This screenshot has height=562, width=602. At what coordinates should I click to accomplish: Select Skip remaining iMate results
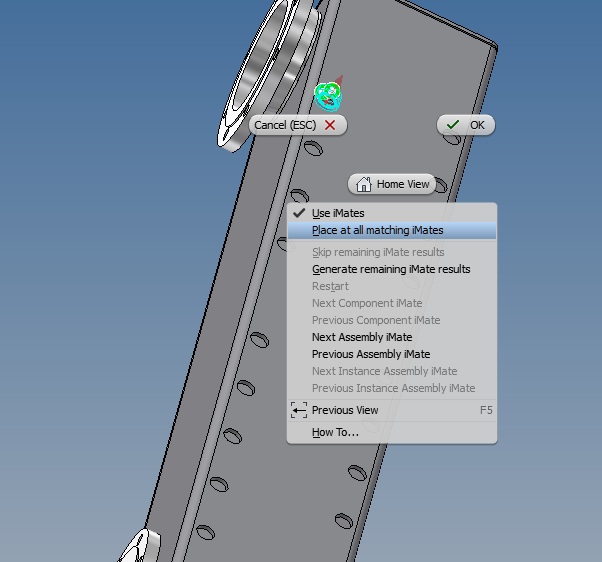pos(378,252)
